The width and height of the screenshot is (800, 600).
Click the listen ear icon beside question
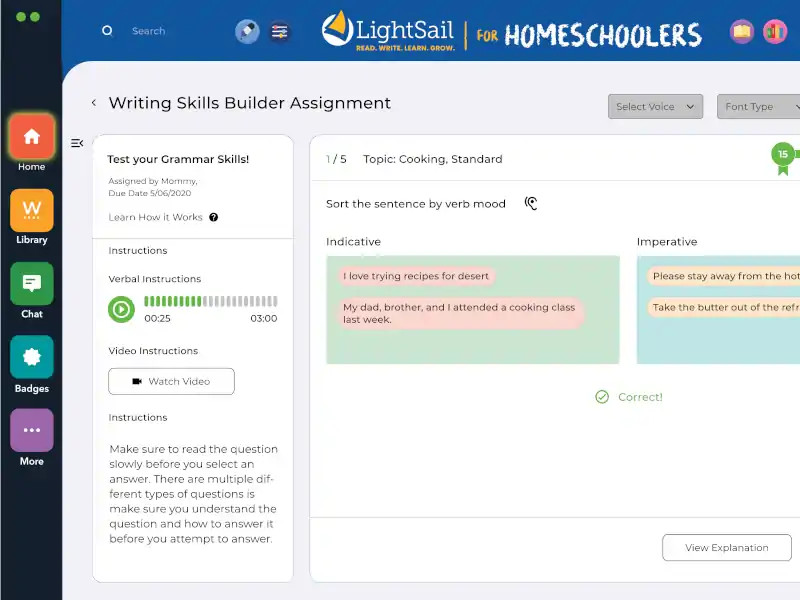531,204
